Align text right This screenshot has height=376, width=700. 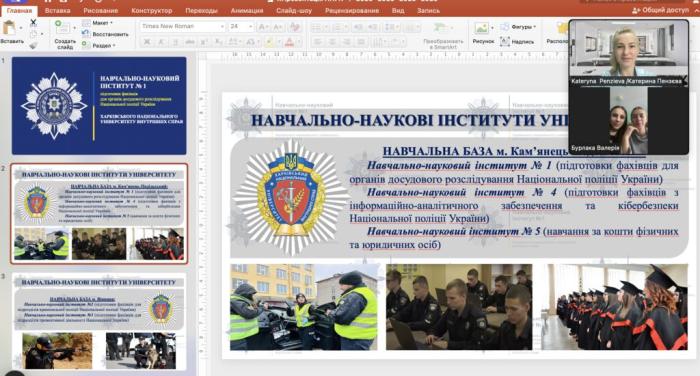click(x=346, y=42)
